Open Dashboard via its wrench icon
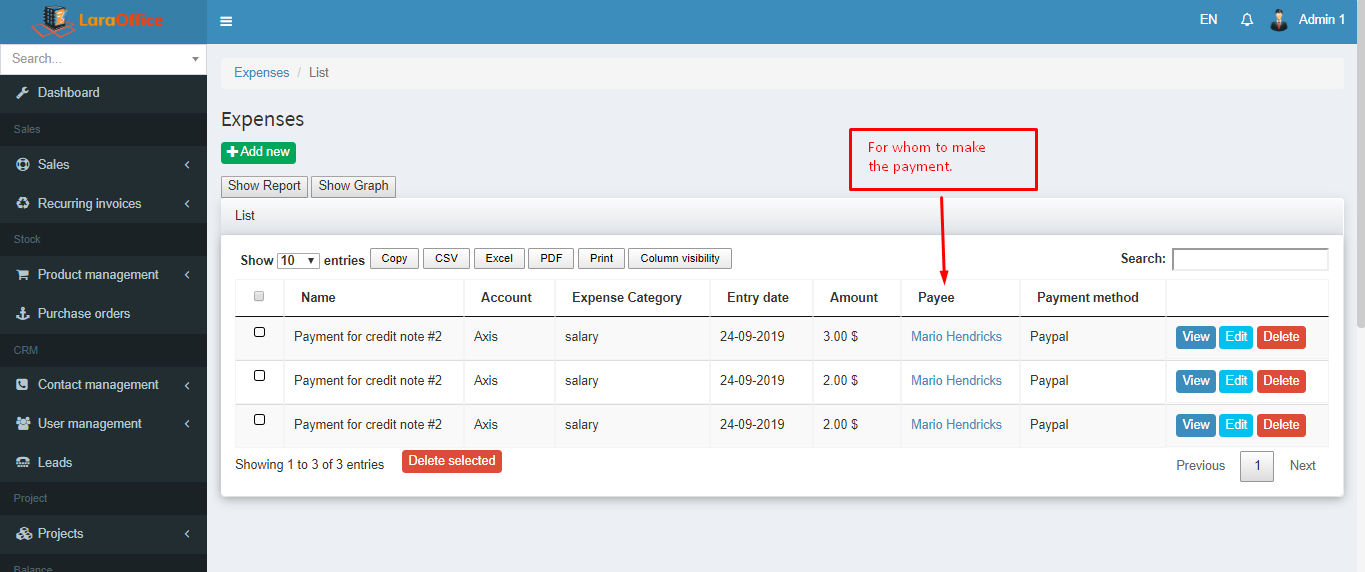The image size is (1365, 572). [23, 93]
